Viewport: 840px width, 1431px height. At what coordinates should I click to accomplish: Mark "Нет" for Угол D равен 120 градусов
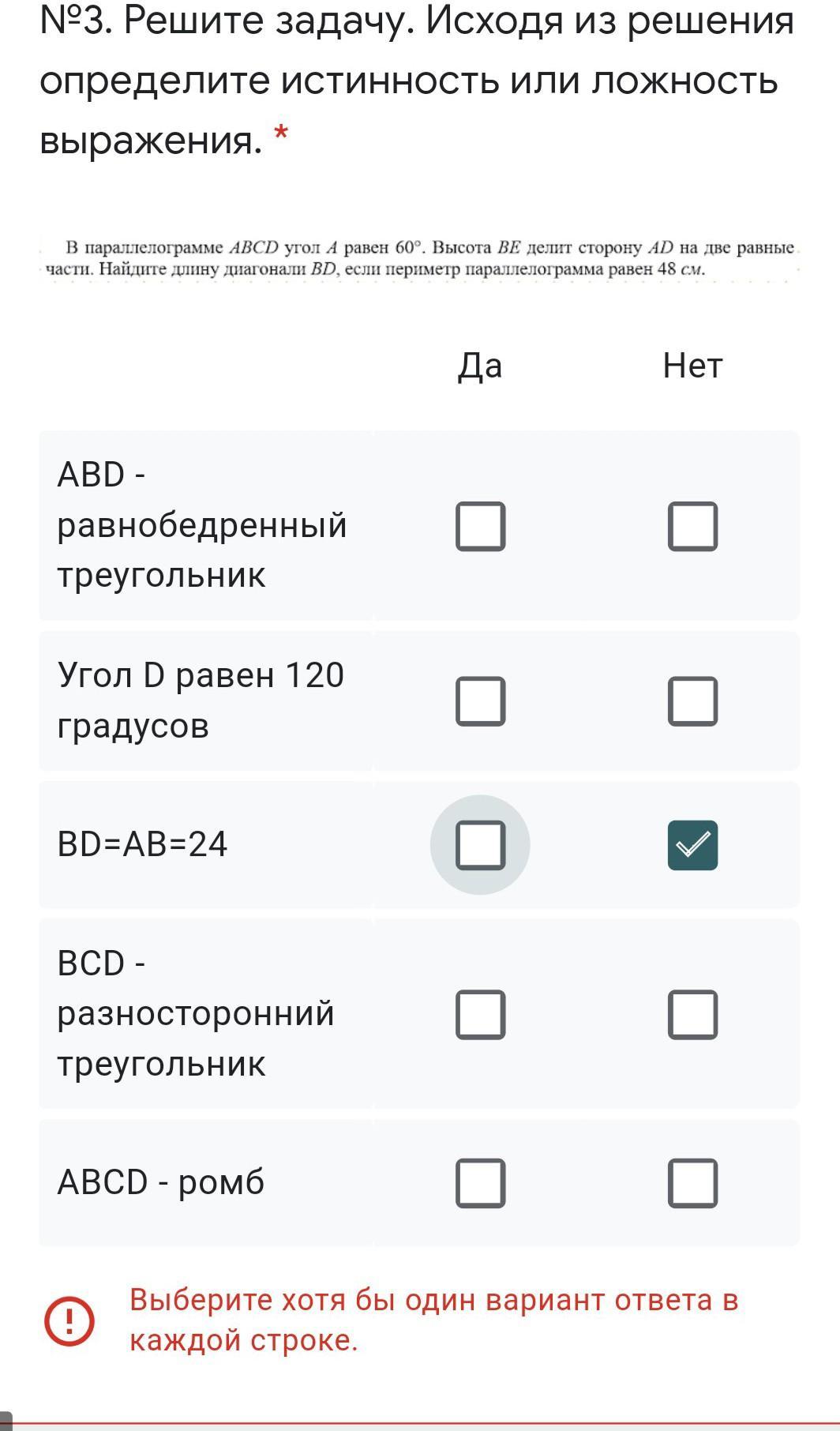[x=692, y=701]
